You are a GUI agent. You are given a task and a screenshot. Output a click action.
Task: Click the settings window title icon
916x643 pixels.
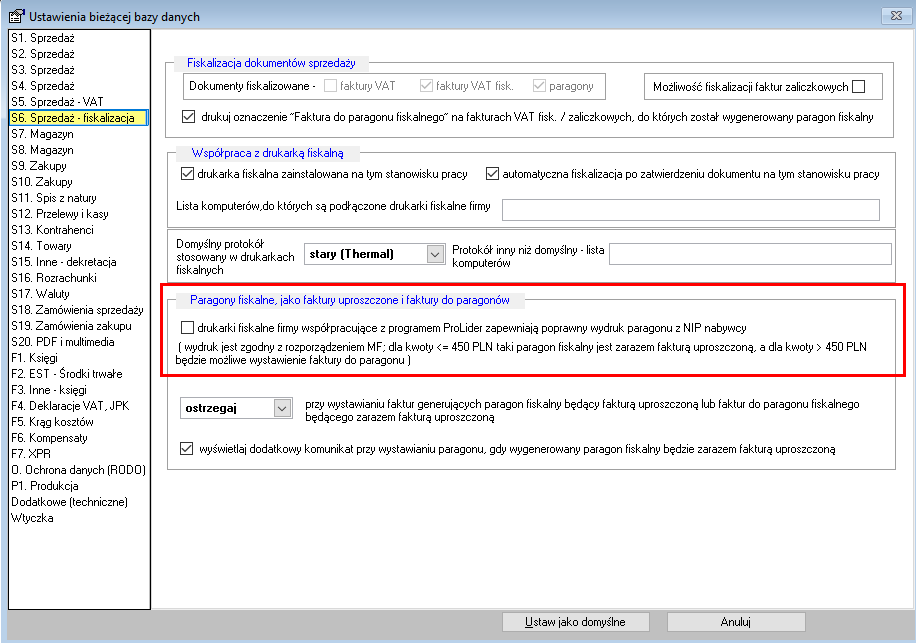coord(17,16)
